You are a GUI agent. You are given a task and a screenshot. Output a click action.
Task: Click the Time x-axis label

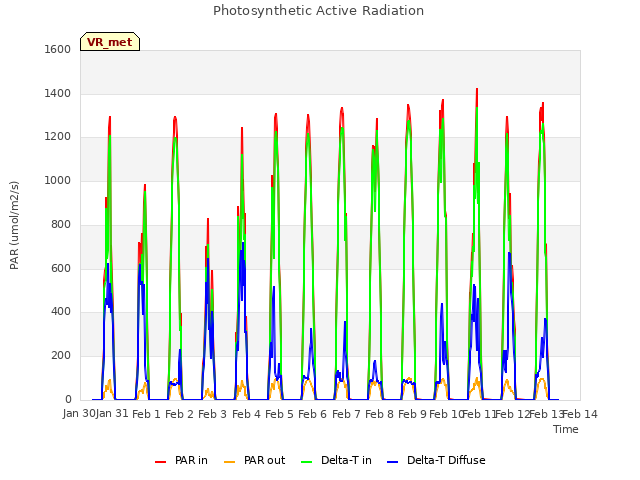tap(566, 429)
